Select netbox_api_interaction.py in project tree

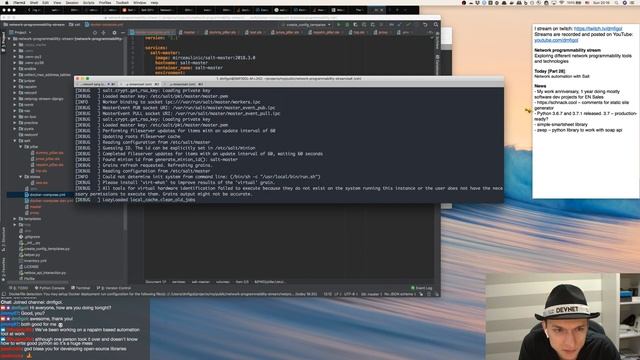[42, 273]
